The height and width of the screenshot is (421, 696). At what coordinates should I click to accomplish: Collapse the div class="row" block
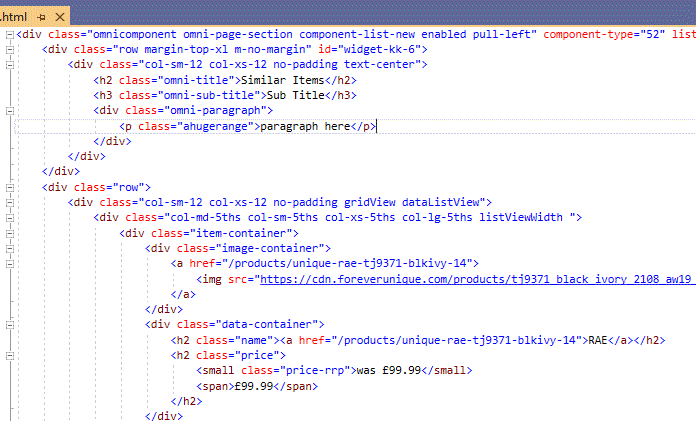[x=9, y=187]
